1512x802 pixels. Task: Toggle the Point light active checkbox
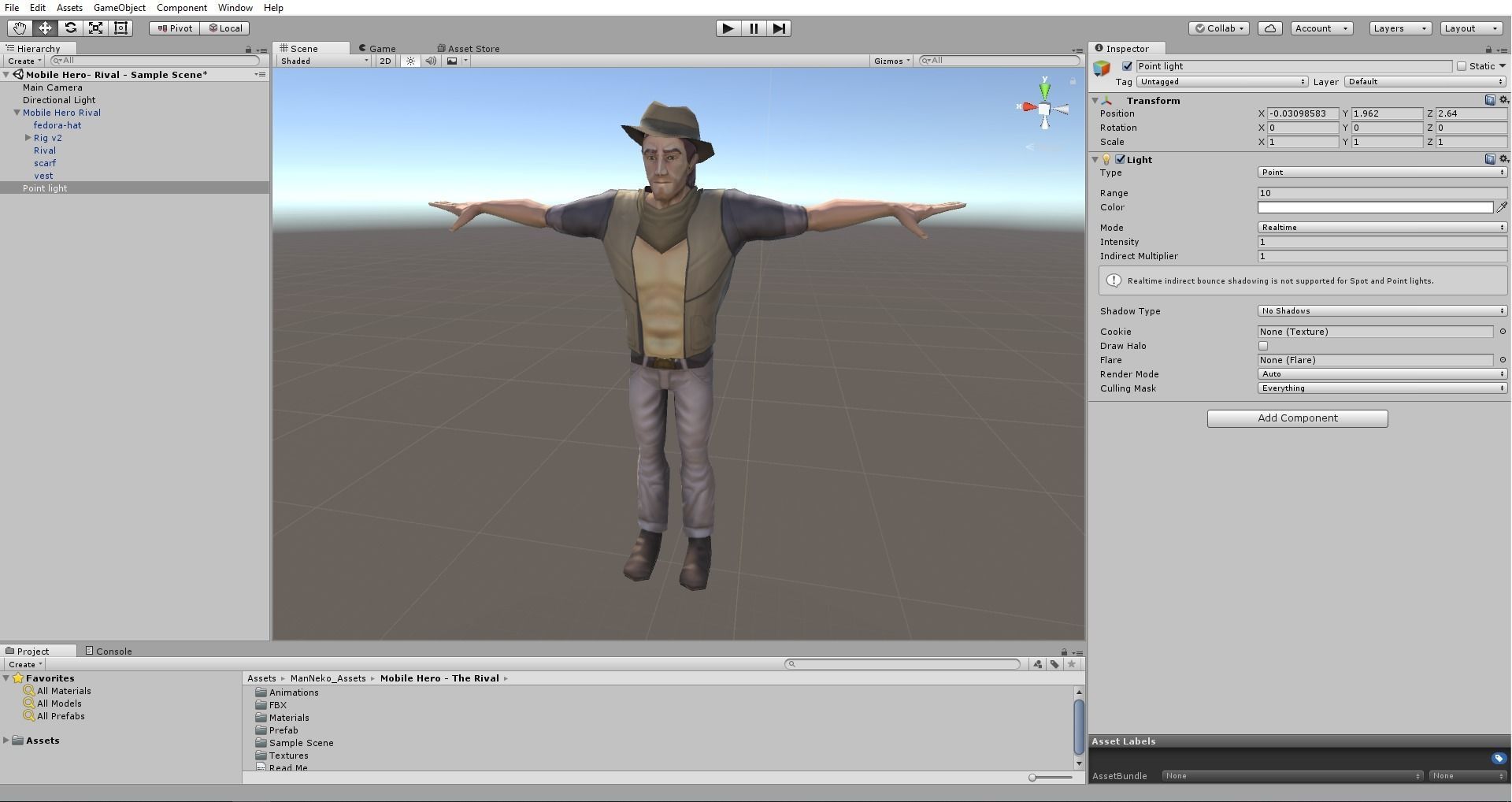coord(1127,66)
